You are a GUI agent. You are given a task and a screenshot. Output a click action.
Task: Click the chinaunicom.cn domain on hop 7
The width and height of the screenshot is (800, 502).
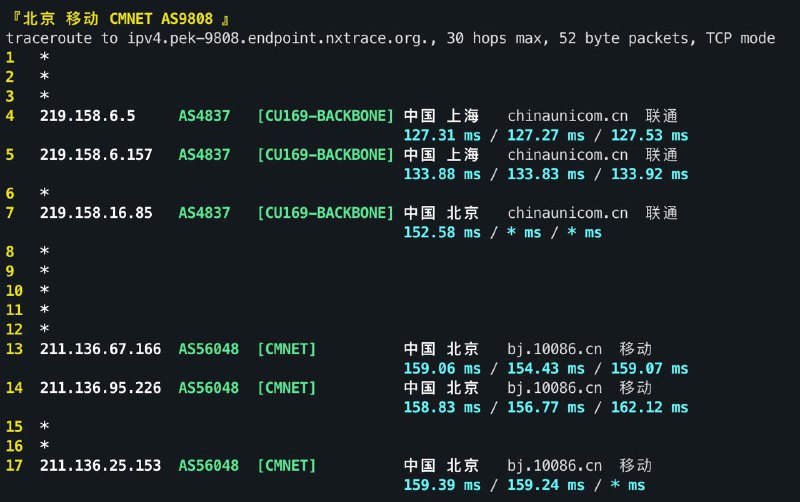[567, 213]
